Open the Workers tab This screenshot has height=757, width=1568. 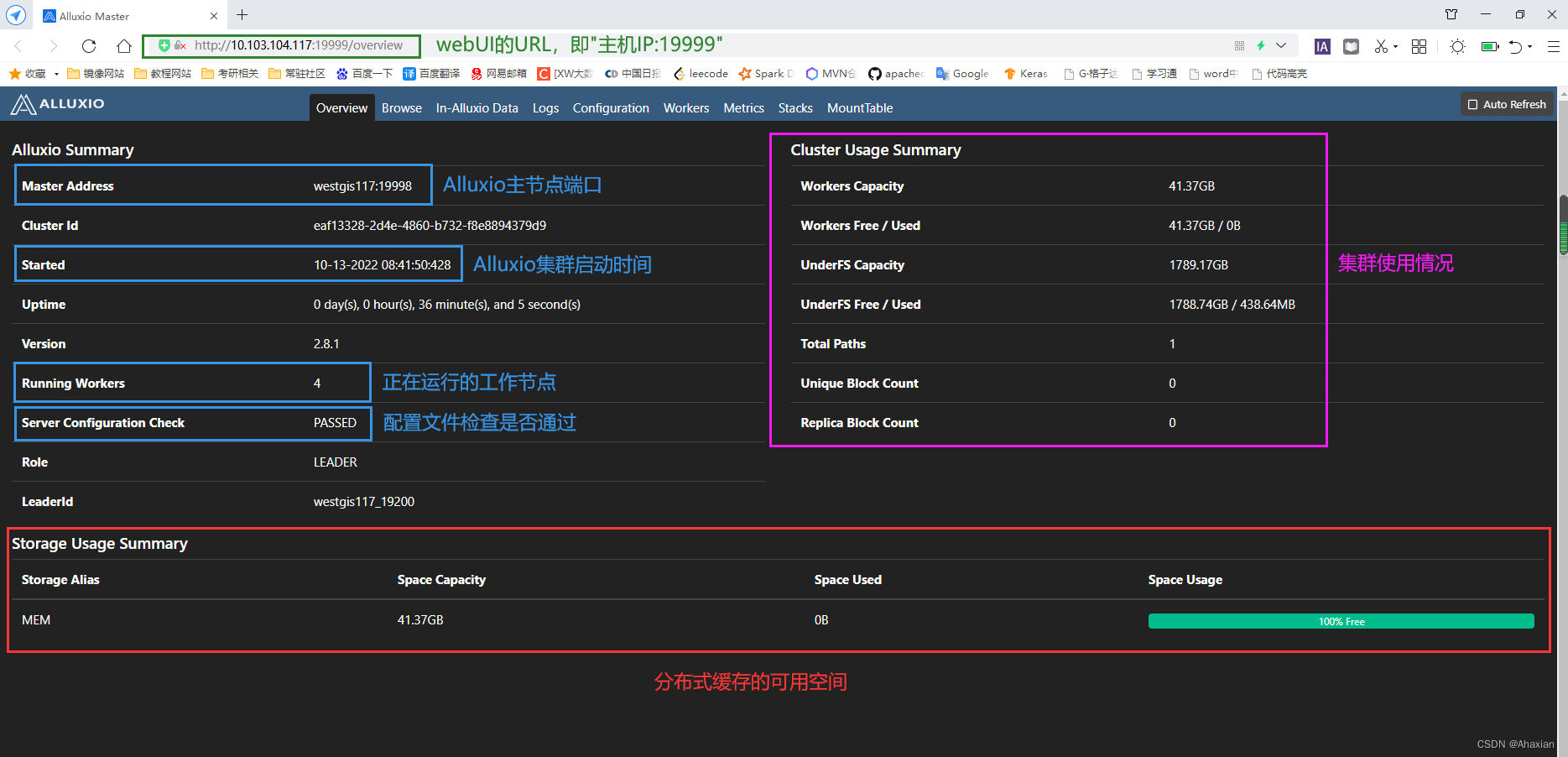pyautogui.click(x=686, y=108)
